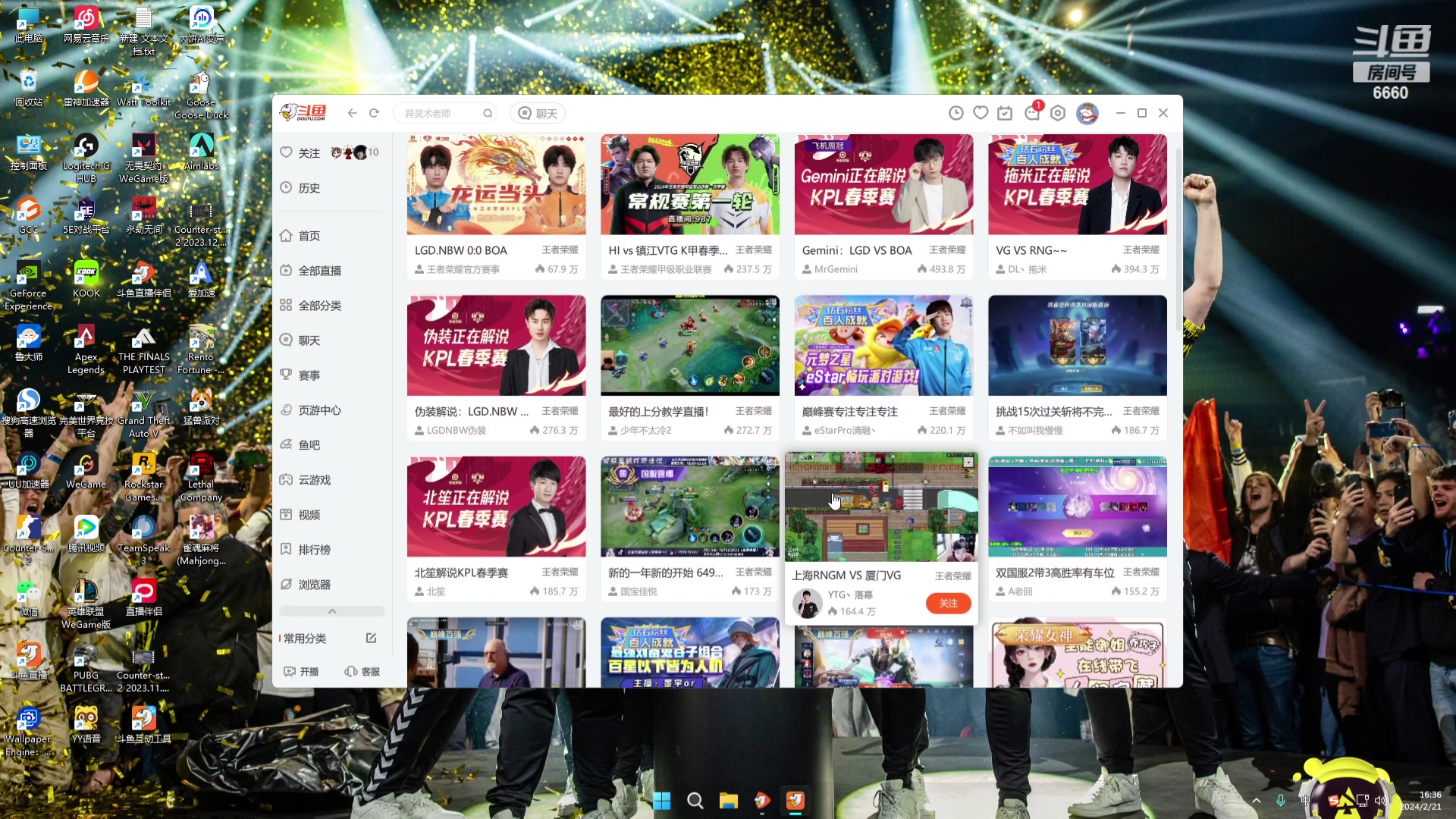
Task: Click 开播 start streaming button
Action: (301, 672)
